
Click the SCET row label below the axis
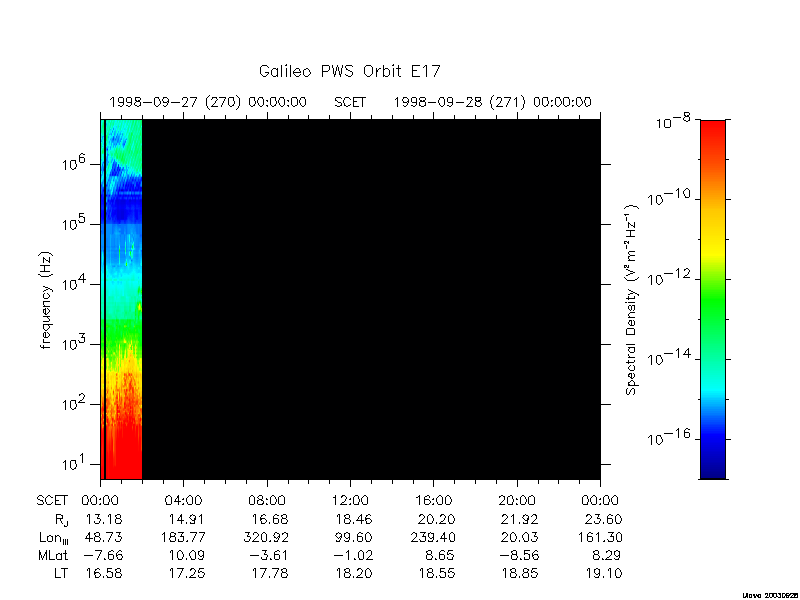click(52, 501)
